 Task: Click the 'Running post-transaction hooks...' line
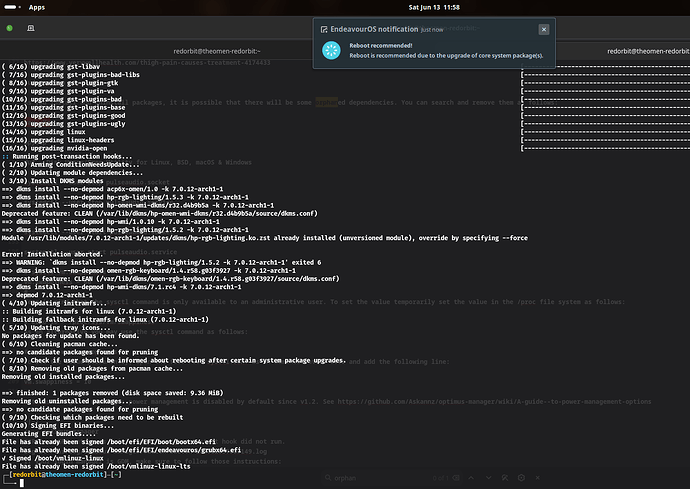click(x=67, y=157)
